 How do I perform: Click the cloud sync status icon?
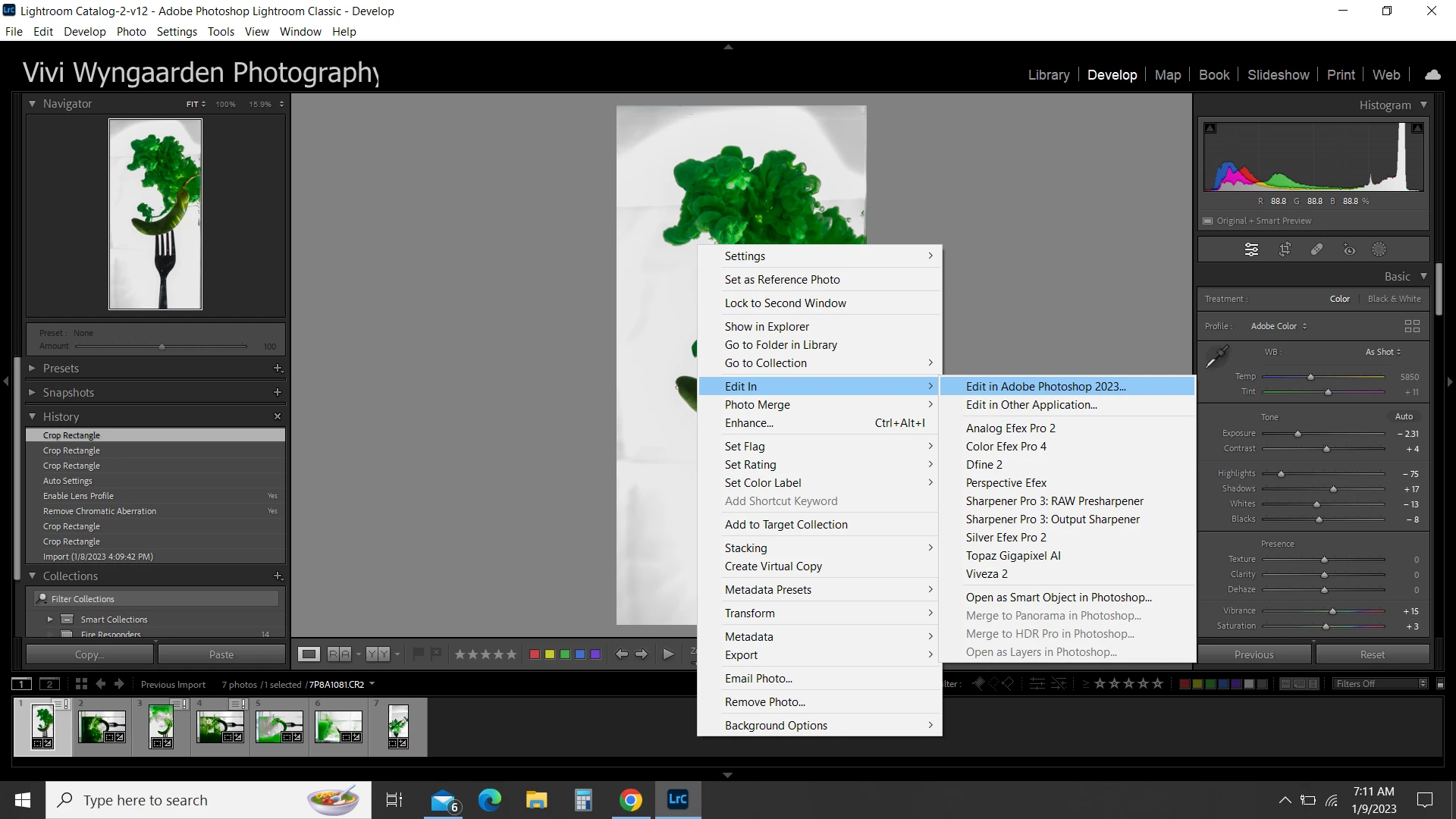coord(1432,74)
